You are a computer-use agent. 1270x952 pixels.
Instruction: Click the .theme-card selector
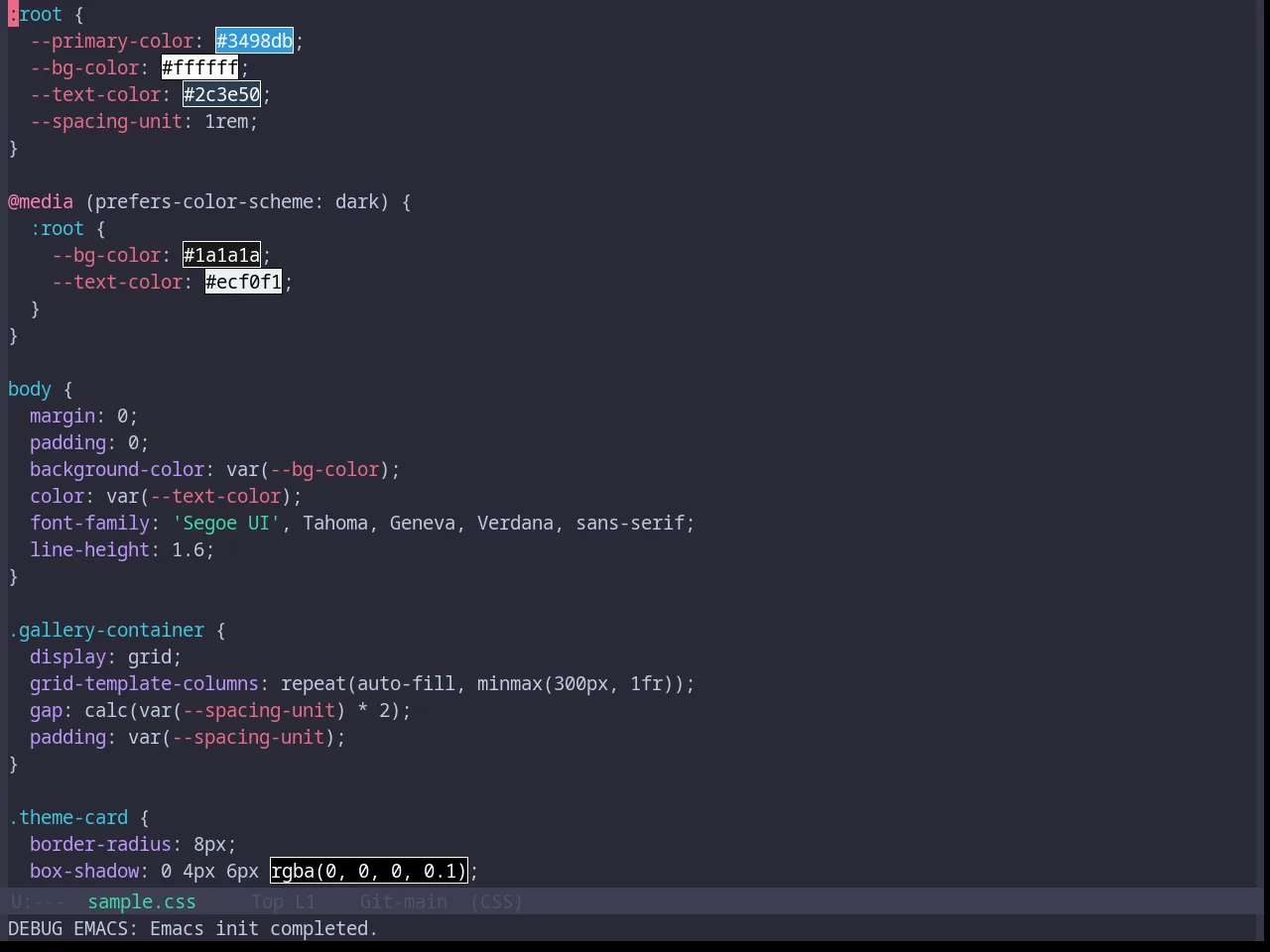(67, 817)
